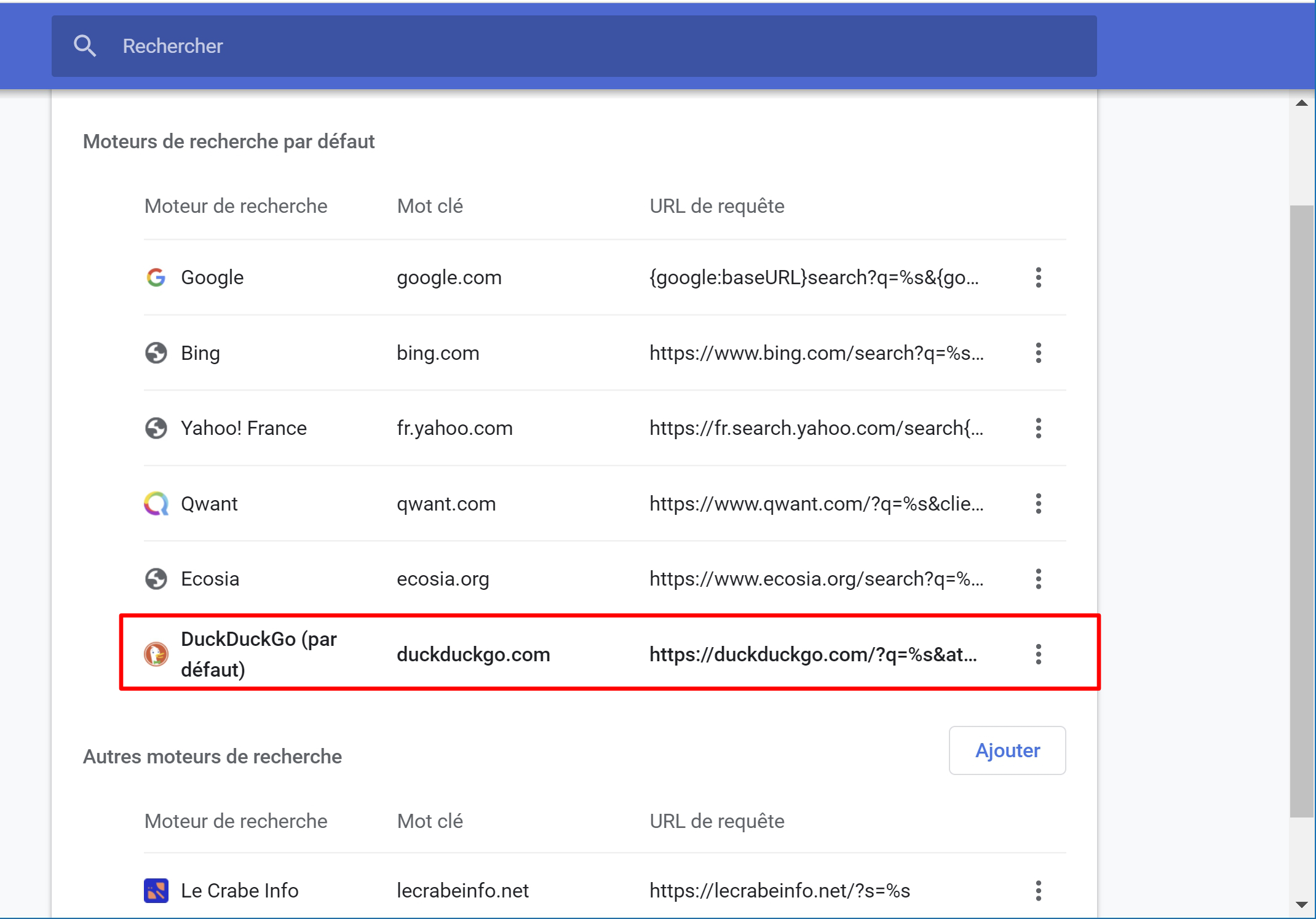
Task: Click the bing.com keyword entry
Action: pos(438,353)
